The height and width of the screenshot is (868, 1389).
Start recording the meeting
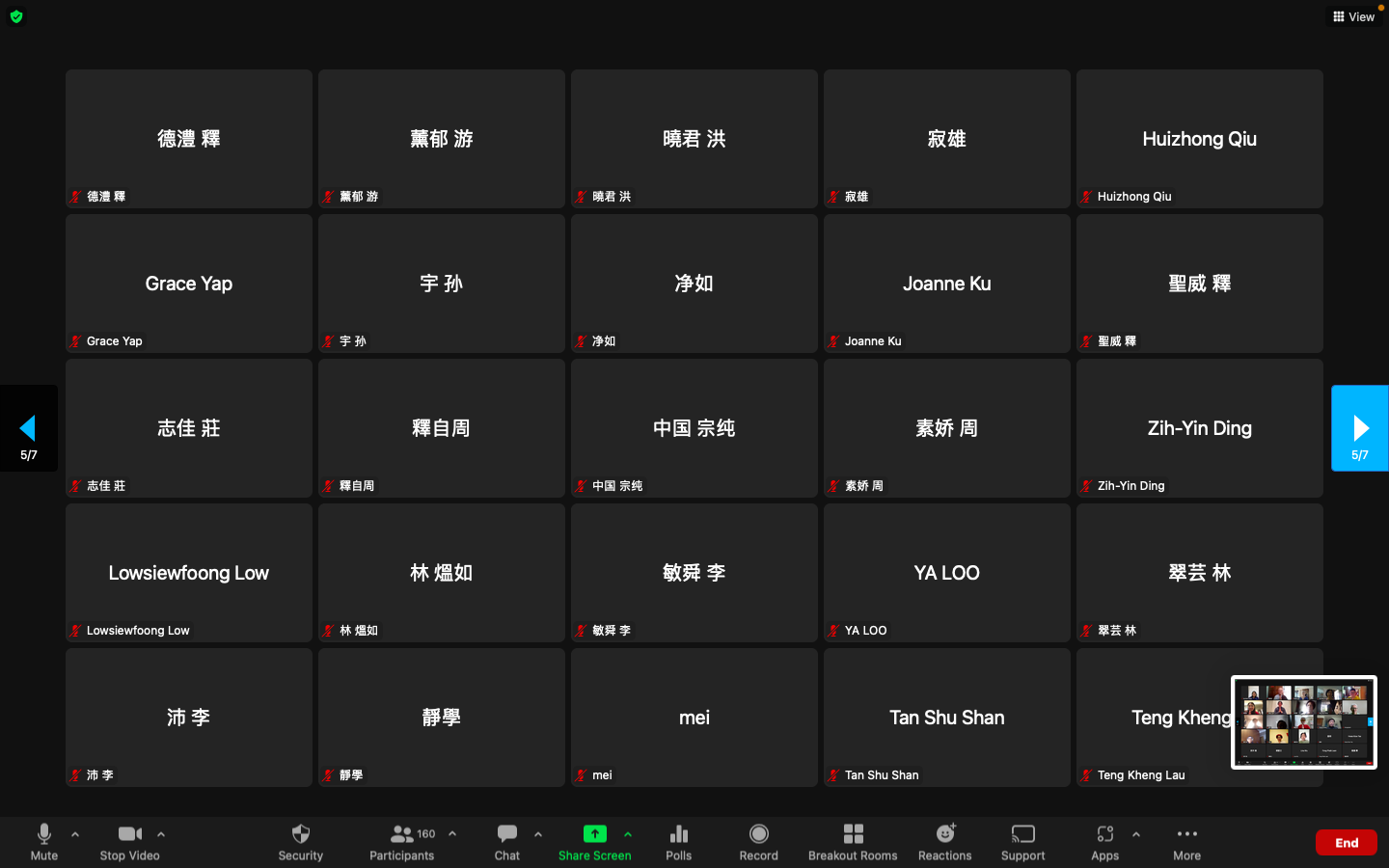(758, 841)
